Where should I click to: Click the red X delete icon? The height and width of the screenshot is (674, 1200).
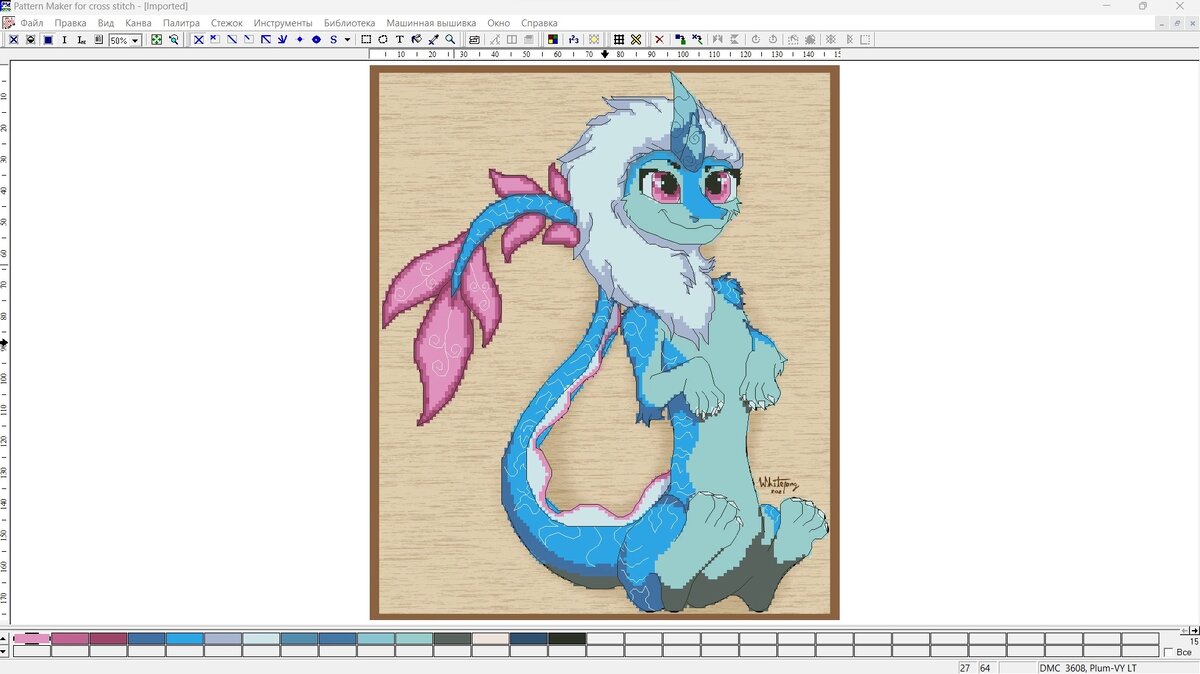(x=659, y=40)
